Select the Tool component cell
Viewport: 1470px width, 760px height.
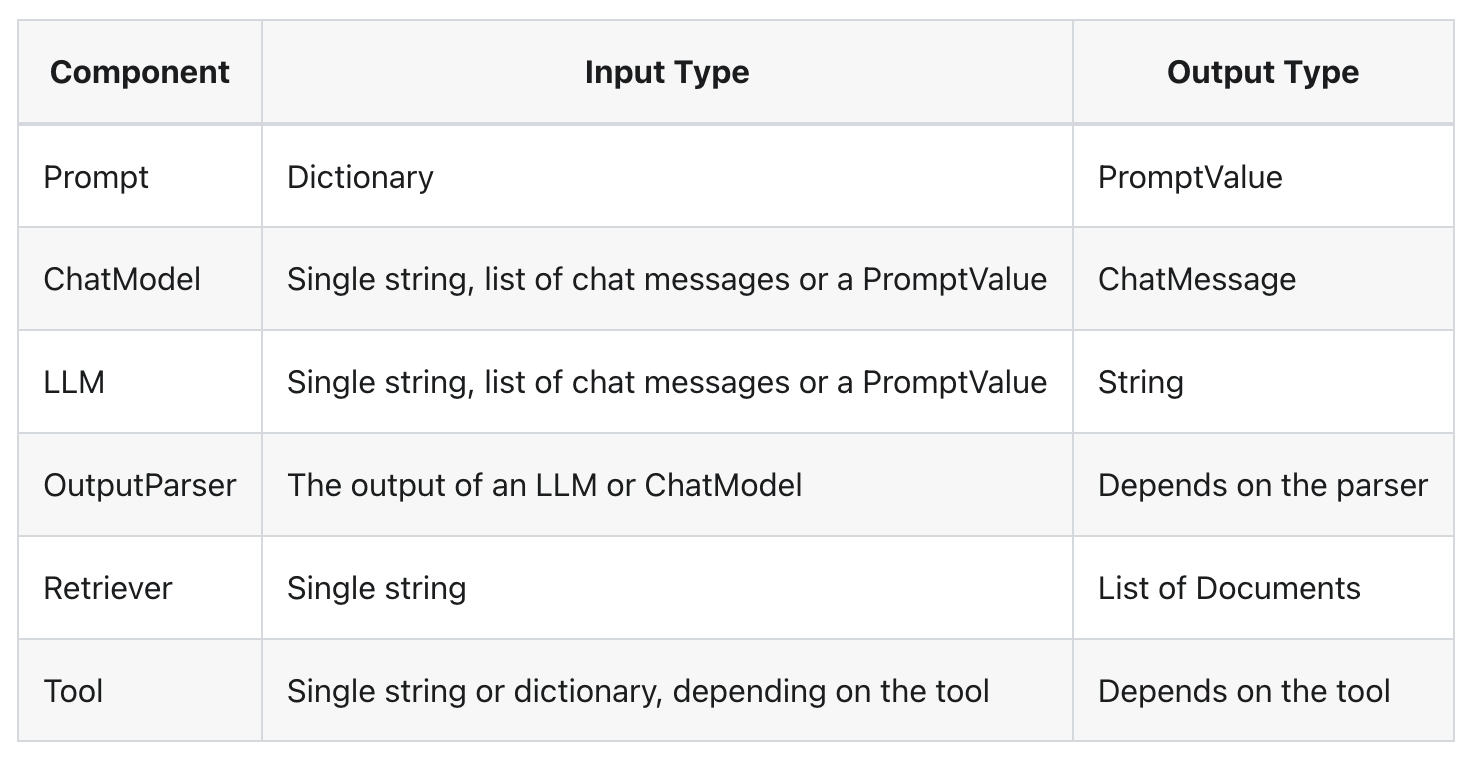[73, 691]
